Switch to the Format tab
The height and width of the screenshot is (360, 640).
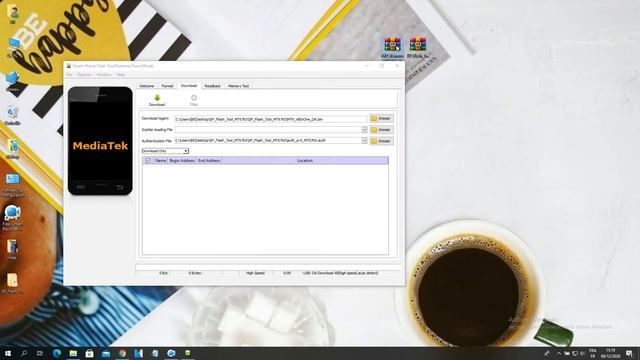pyautogui.click(x=167, y=86)
